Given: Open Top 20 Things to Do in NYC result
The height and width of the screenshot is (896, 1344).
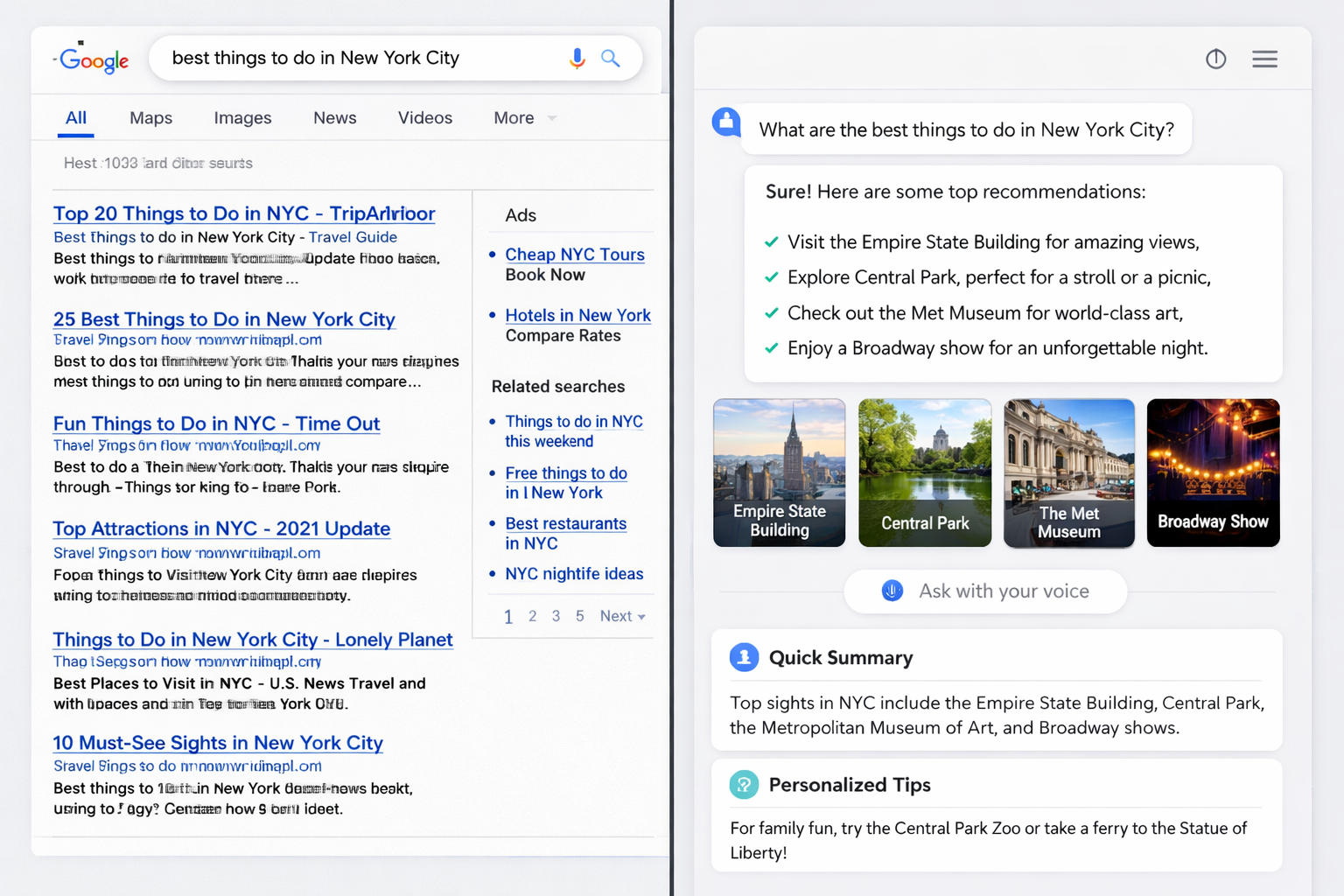Looking at the screenshot, I should pyautogui.click(x=244, y=213).
